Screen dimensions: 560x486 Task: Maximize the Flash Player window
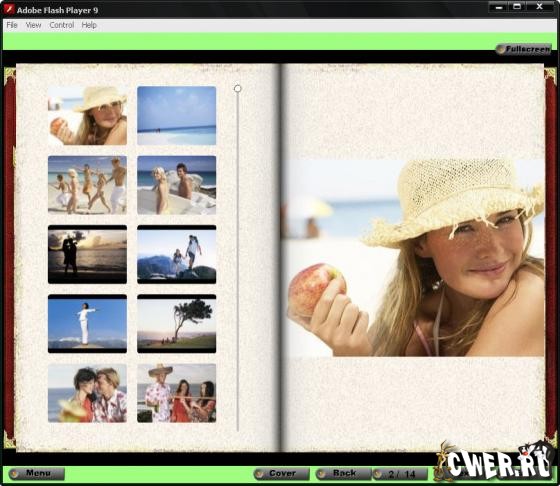(517, 7)
